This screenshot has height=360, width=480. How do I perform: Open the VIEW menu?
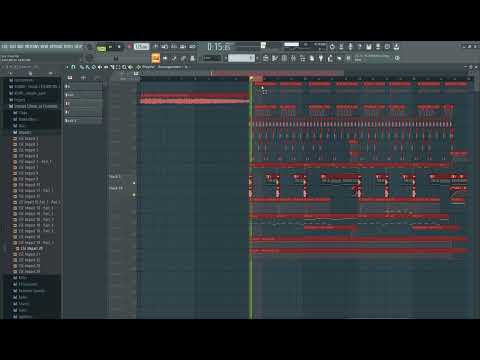click(x=44, y=46)
